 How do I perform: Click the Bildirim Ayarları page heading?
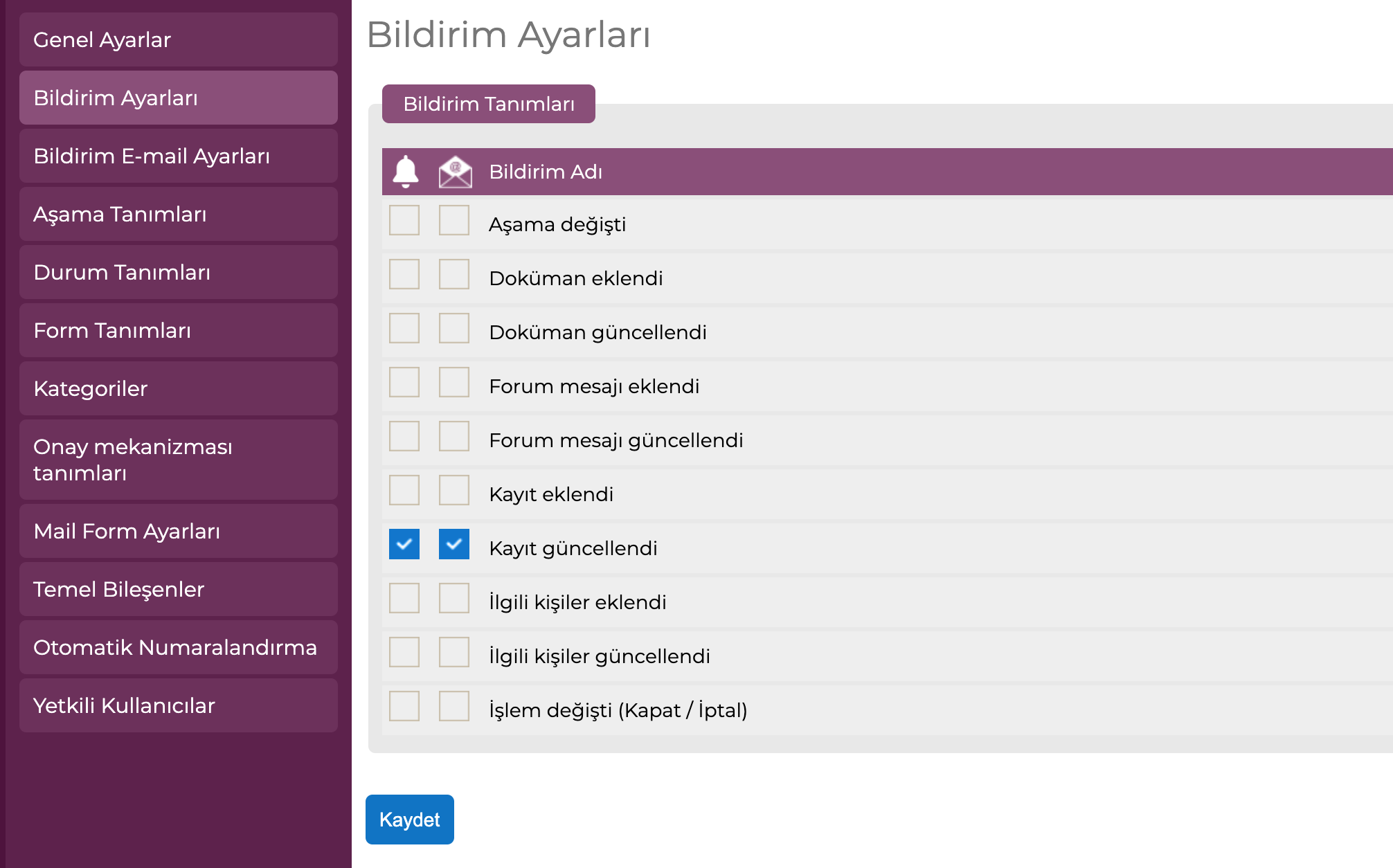point(509,35)
